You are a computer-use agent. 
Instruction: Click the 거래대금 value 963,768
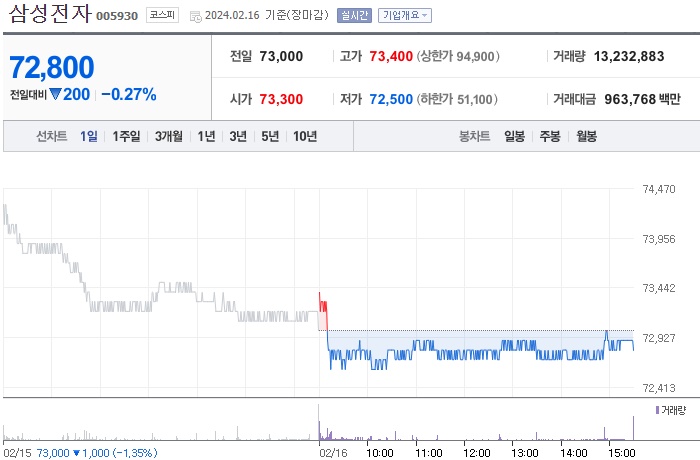(630, 99)
